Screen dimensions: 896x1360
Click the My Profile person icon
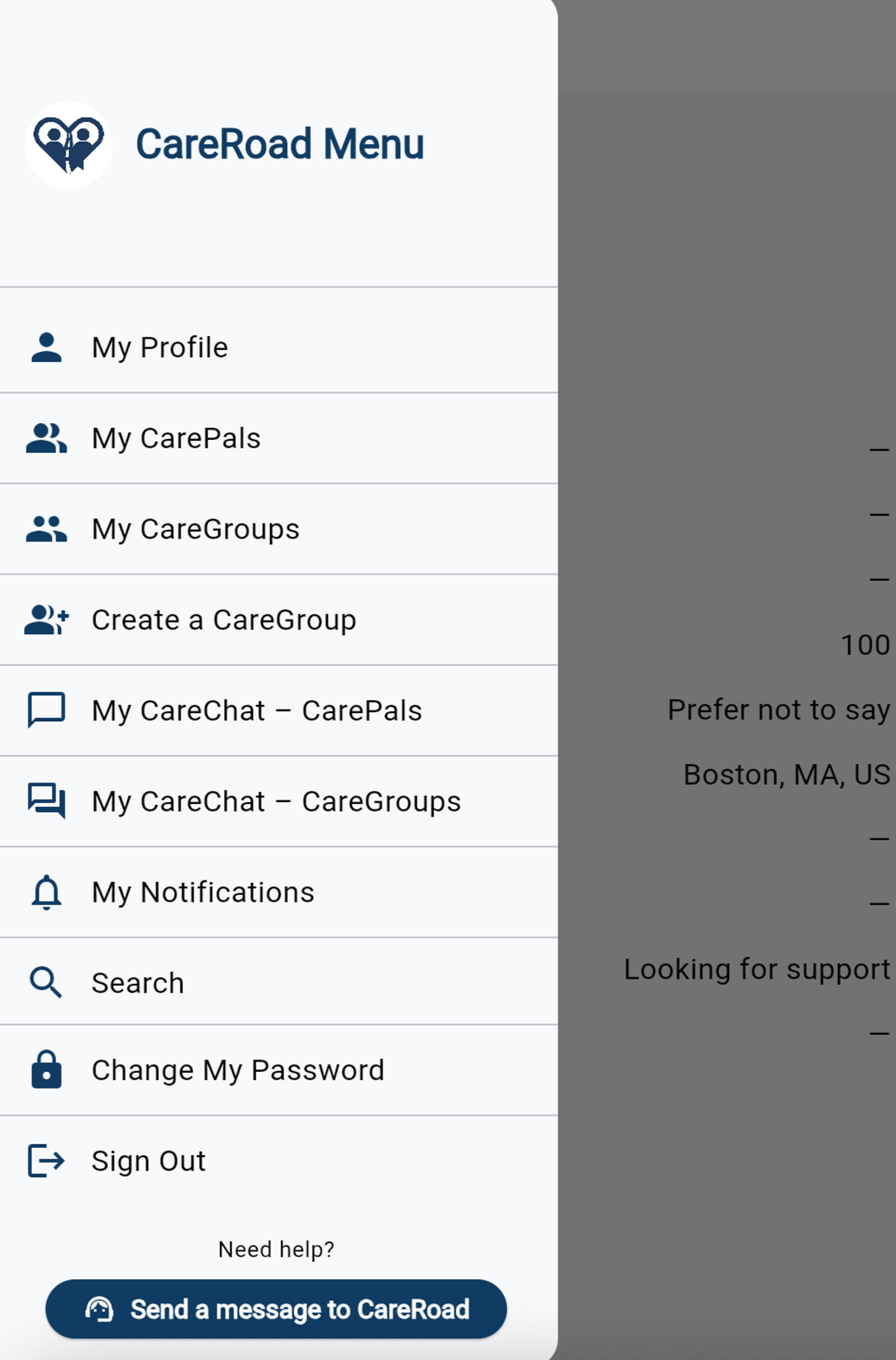tap(47, 348)
